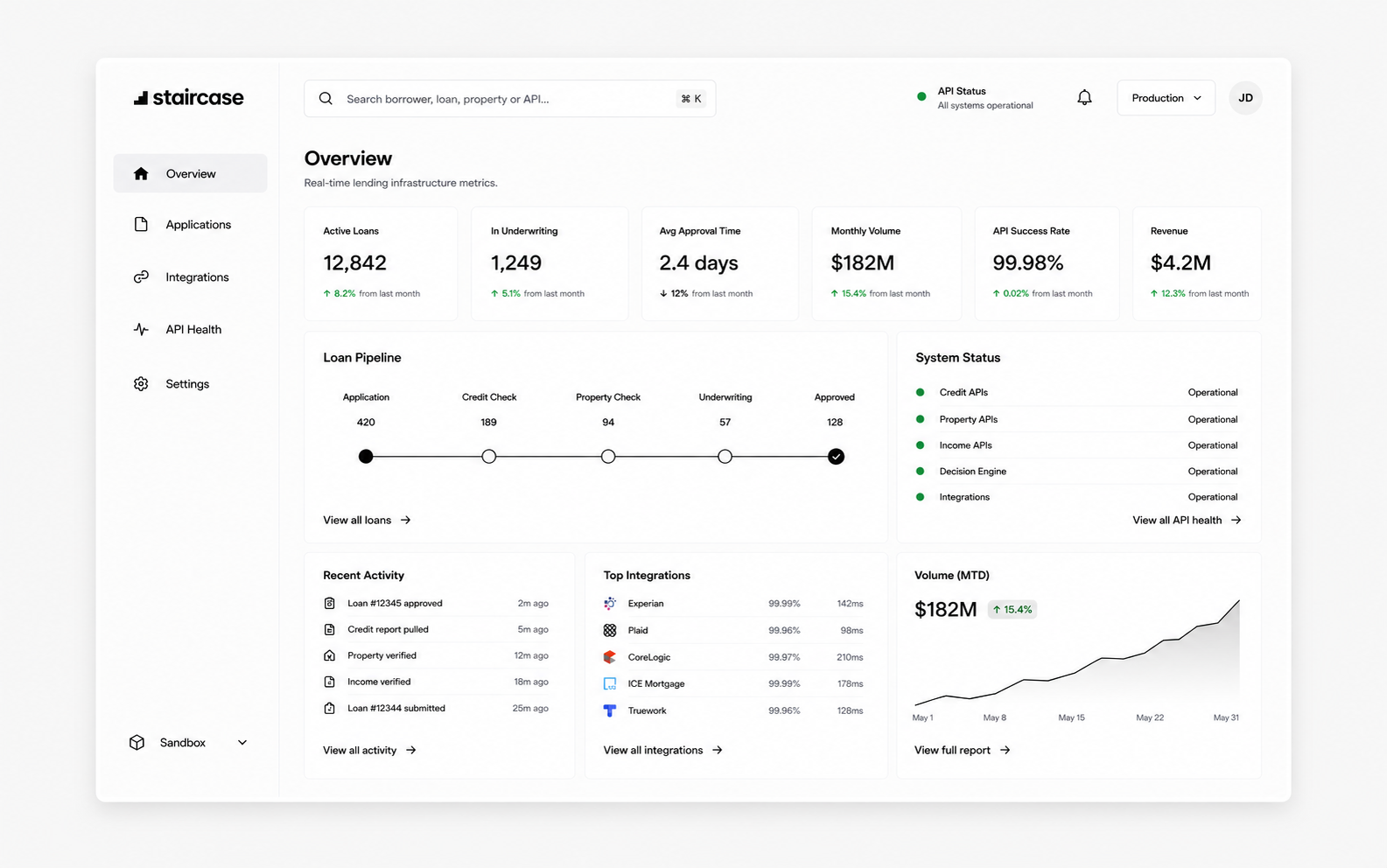
Task: Focus the borrower search field
Action: click(509, 99)
